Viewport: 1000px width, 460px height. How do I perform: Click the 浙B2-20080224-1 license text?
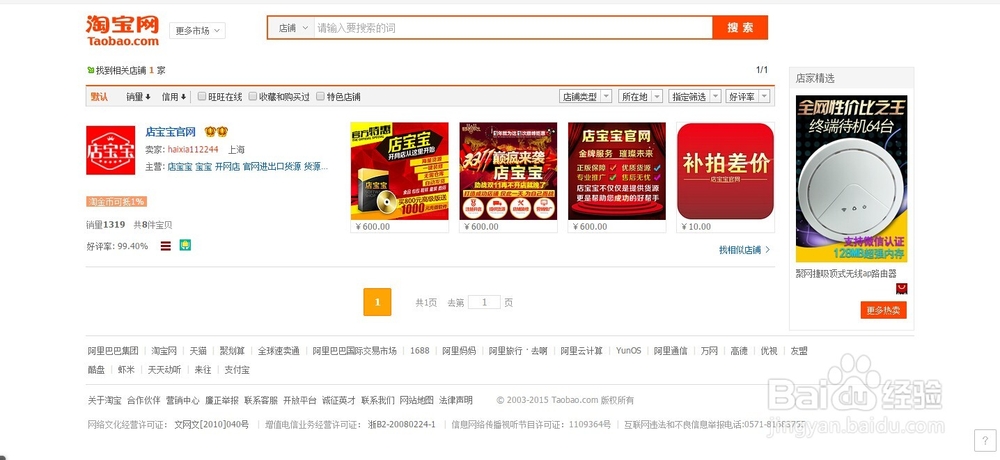pos(402,424)
